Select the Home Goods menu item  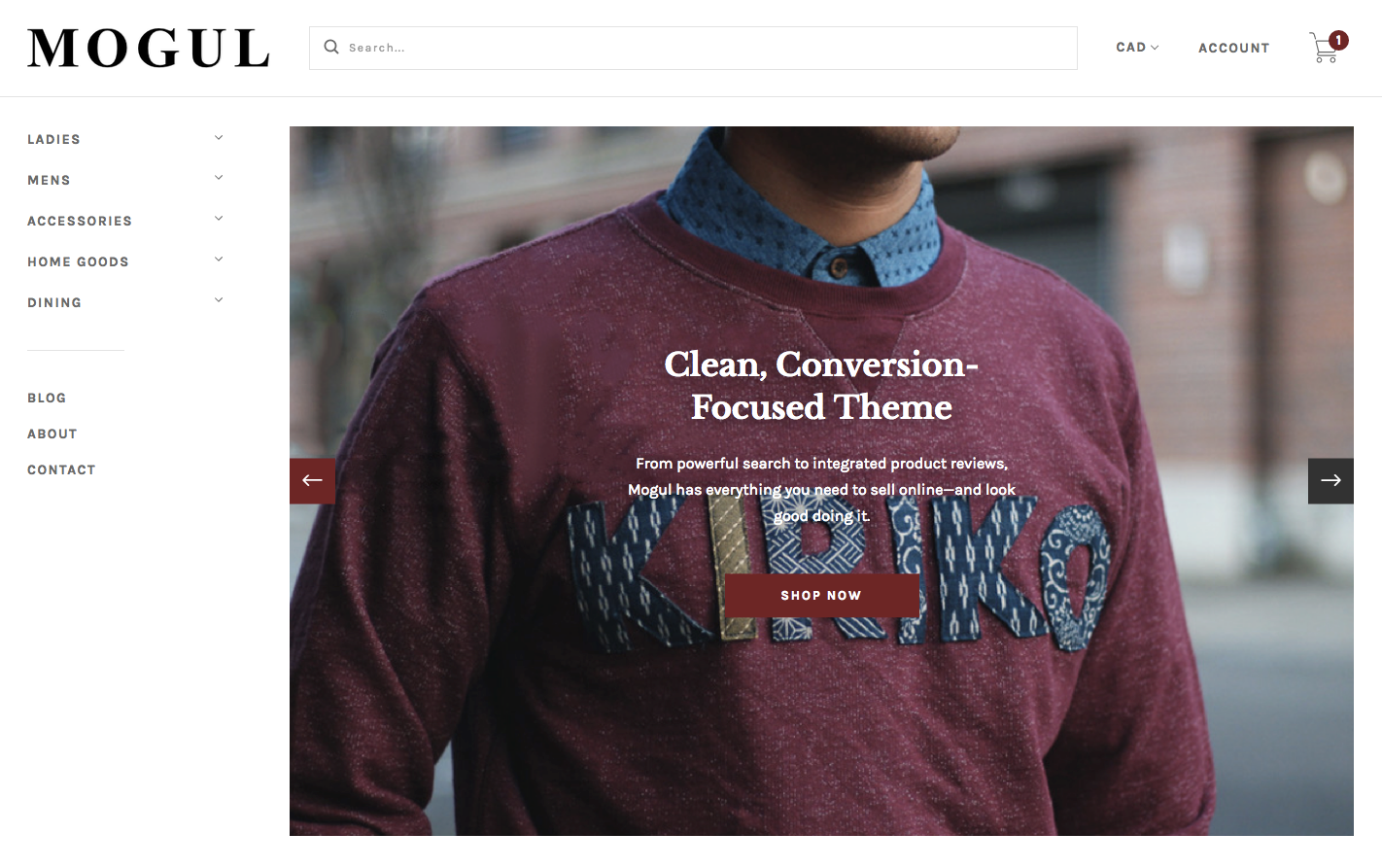tap(78, 262)
